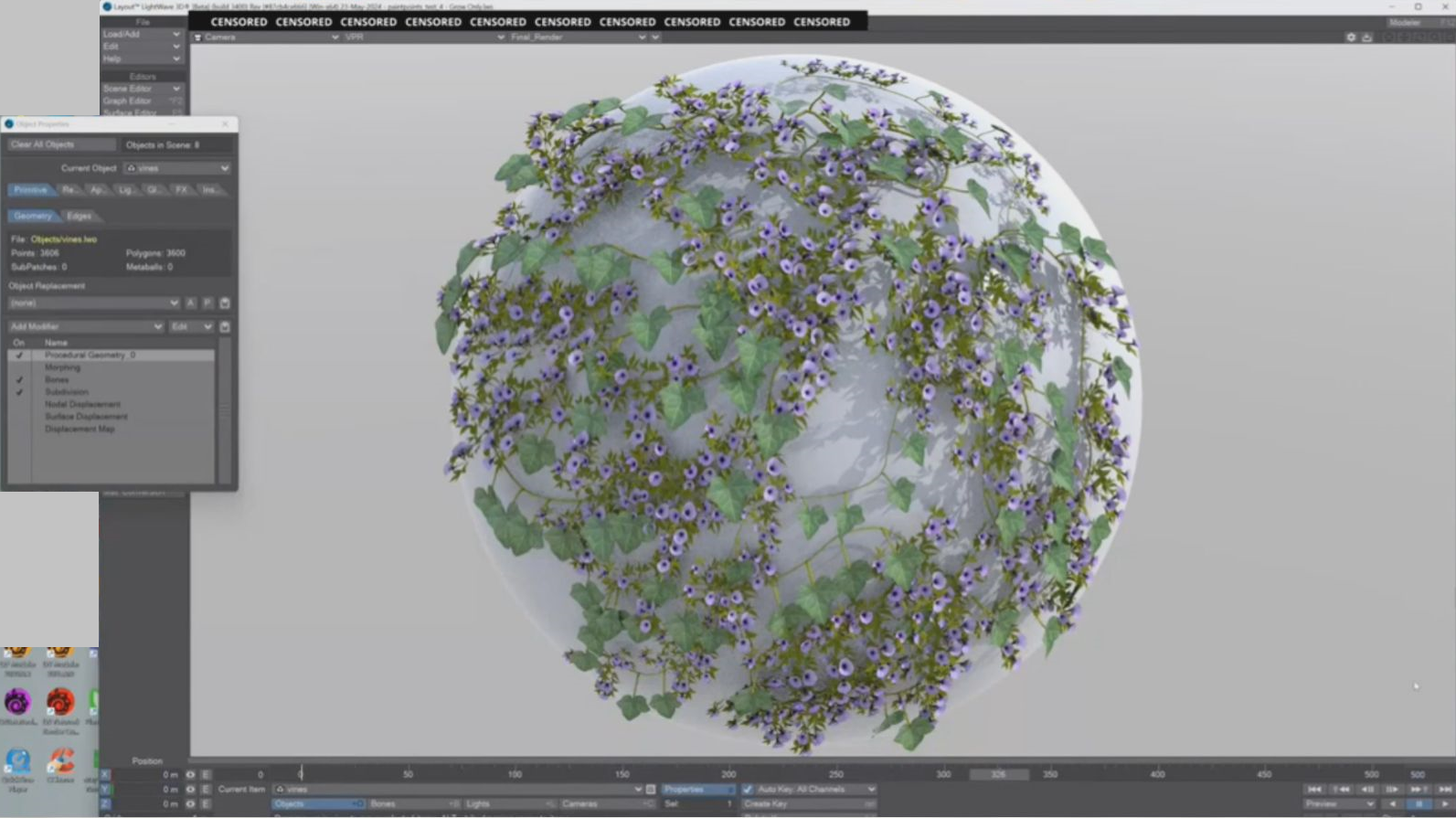This screenshot has width=1456, height=818.
Task: Step to the next frame
Action: (1393, 790)
